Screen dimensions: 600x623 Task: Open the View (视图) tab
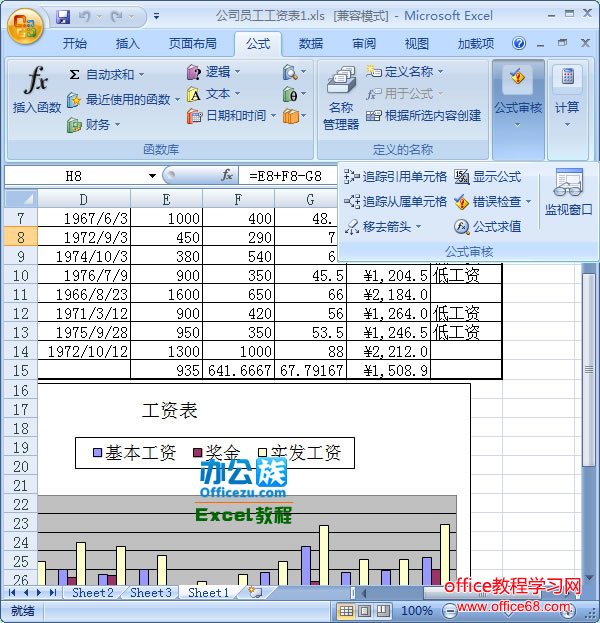[416, 43]
